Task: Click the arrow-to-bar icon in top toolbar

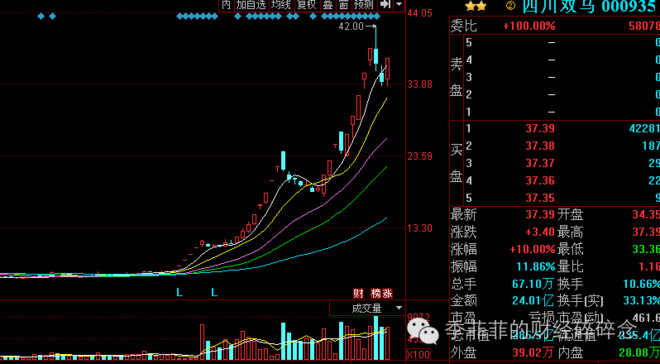Action: pos(385,5)
